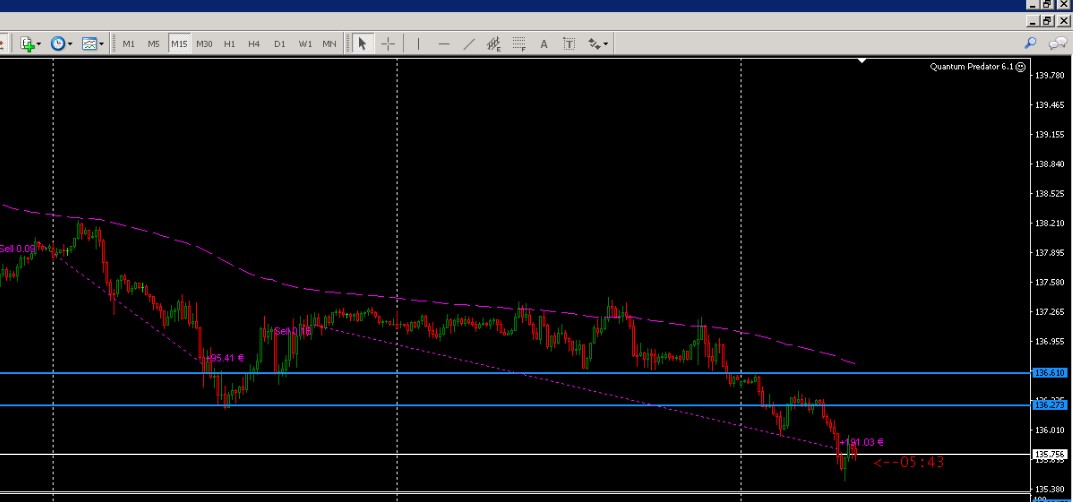Expand the Templates dropdown arrow
Screen dimensions: 1088x502
pyautogui.click(x=101, y=44)
